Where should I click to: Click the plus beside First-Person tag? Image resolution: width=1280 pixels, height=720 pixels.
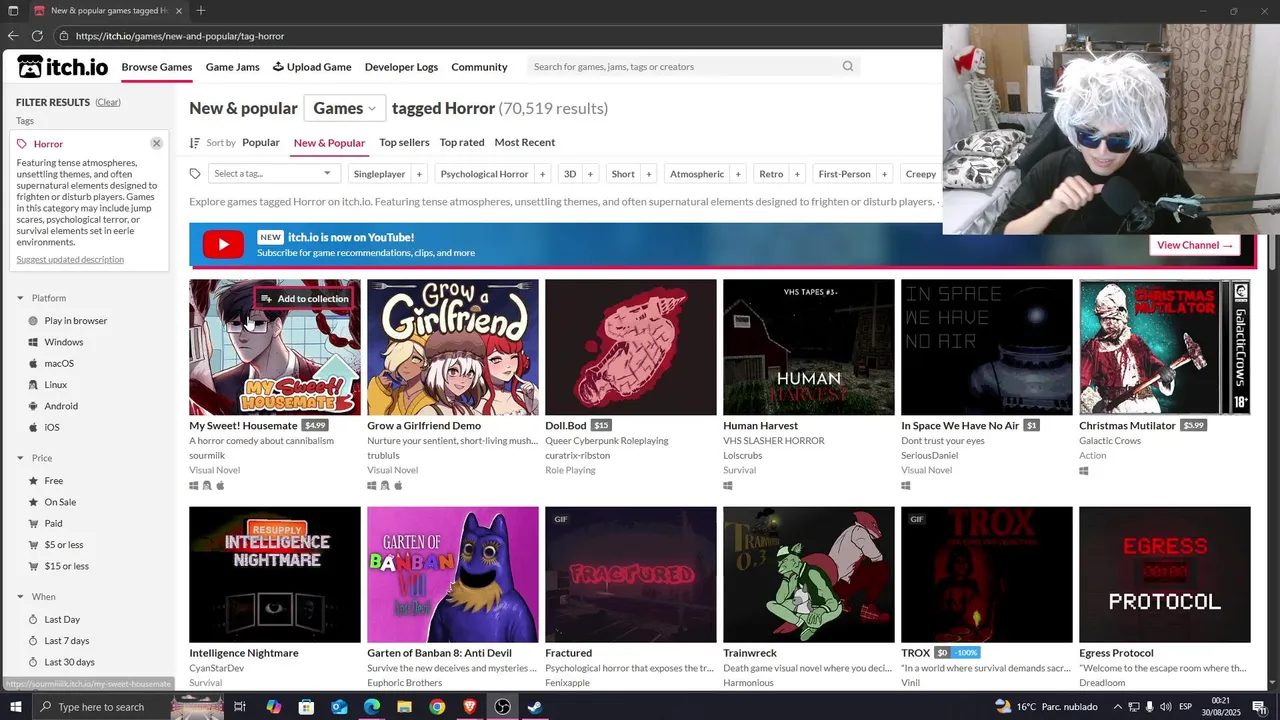tap(884, 174)
